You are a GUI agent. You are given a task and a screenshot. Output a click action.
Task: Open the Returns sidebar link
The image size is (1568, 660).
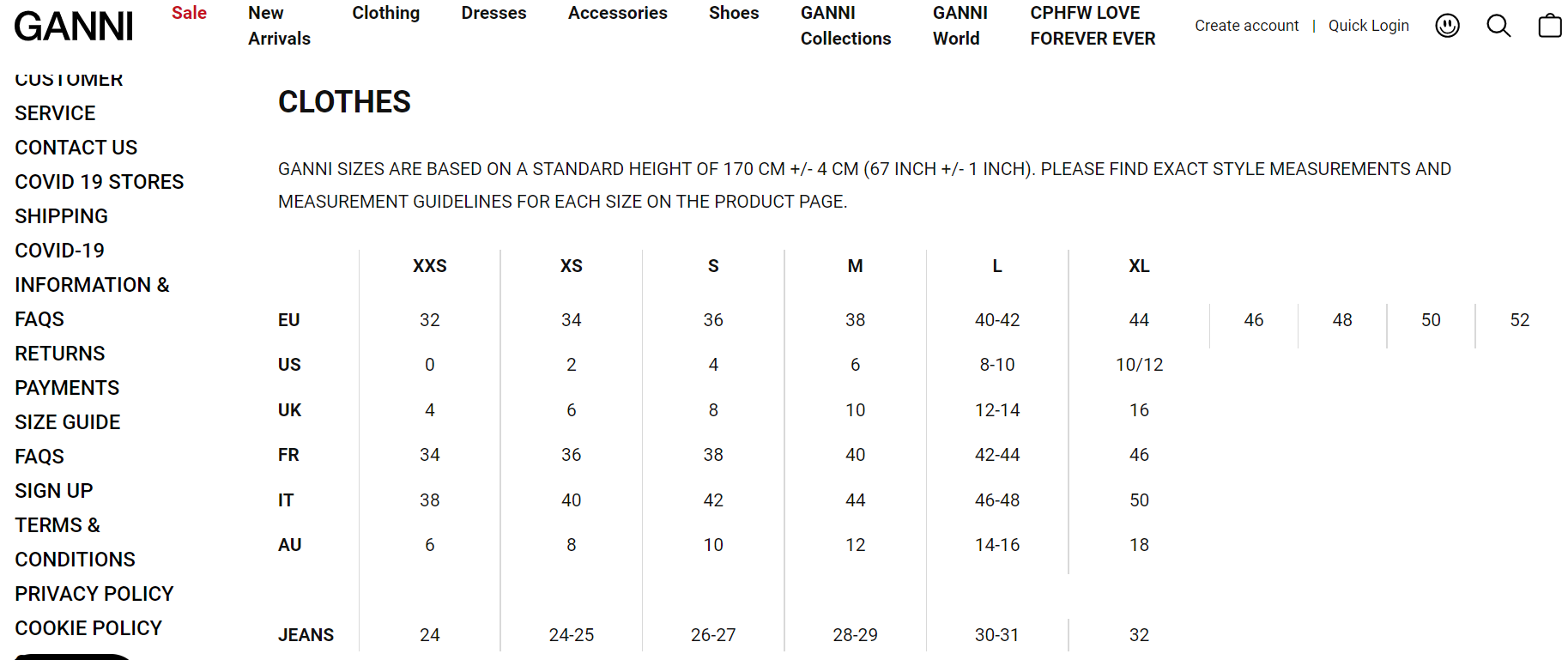coord(60,354)
